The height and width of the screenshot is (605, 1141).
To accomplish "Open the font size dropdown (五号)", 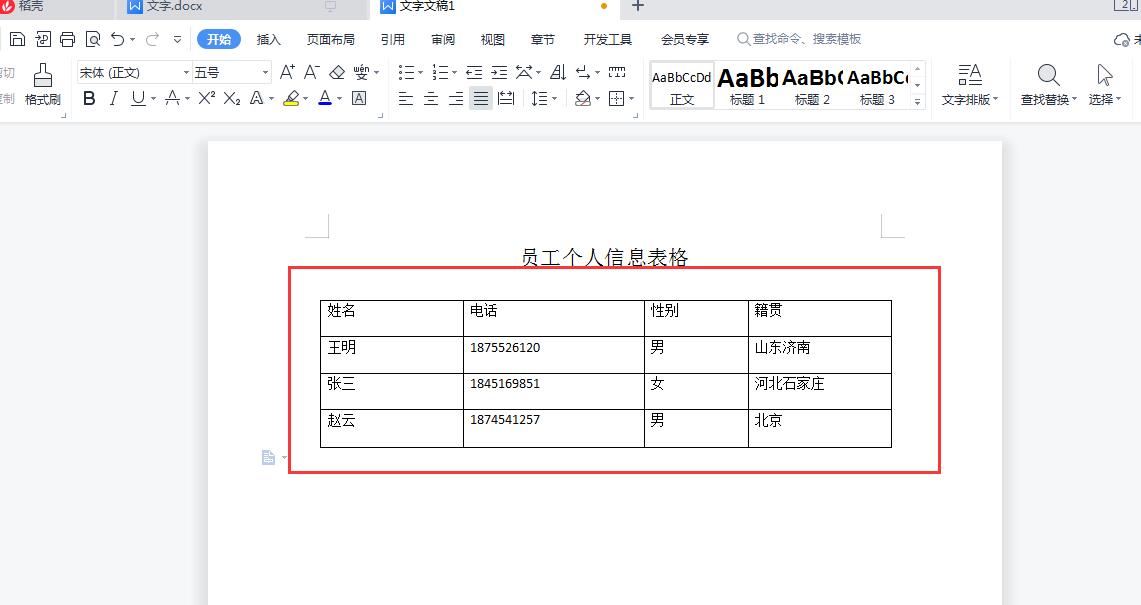I will tap(266, 72).
